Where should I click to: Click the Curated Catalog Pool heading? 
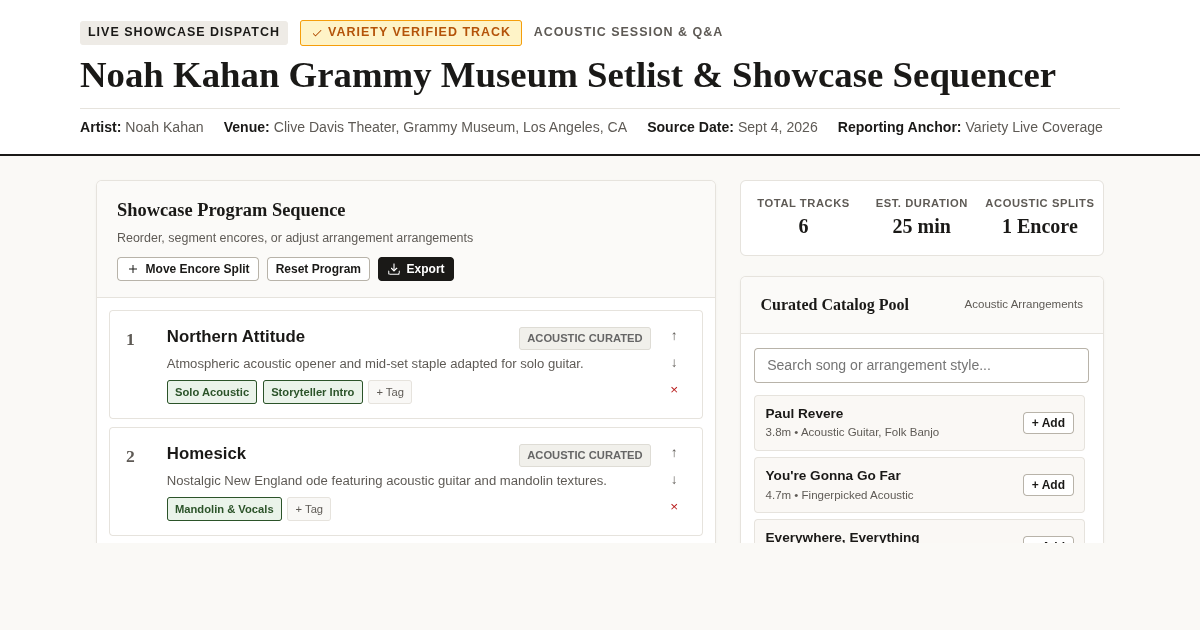835,305
